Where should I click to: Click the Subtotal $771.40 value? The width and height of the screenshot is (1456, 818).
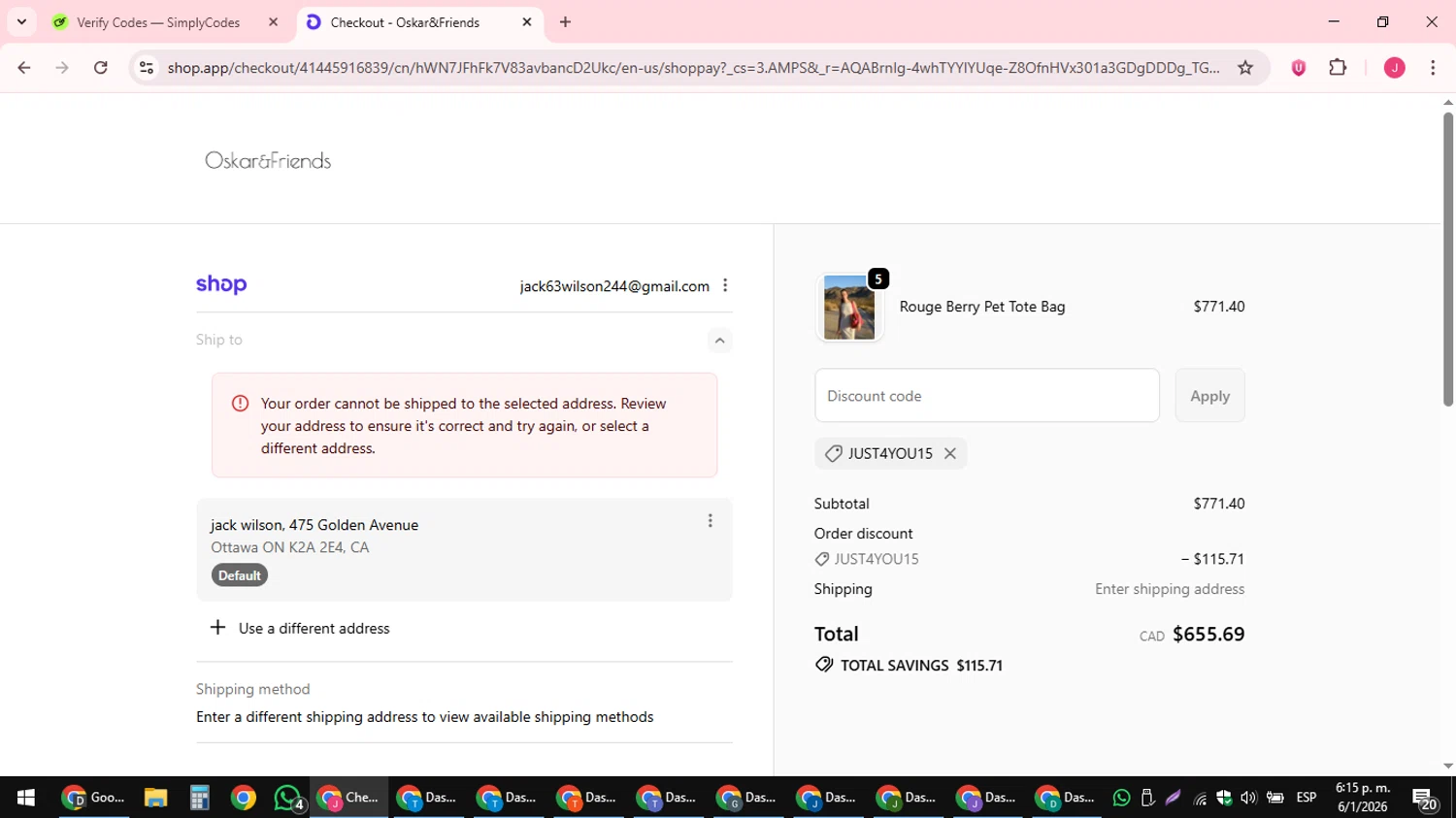click(1219, 504)
